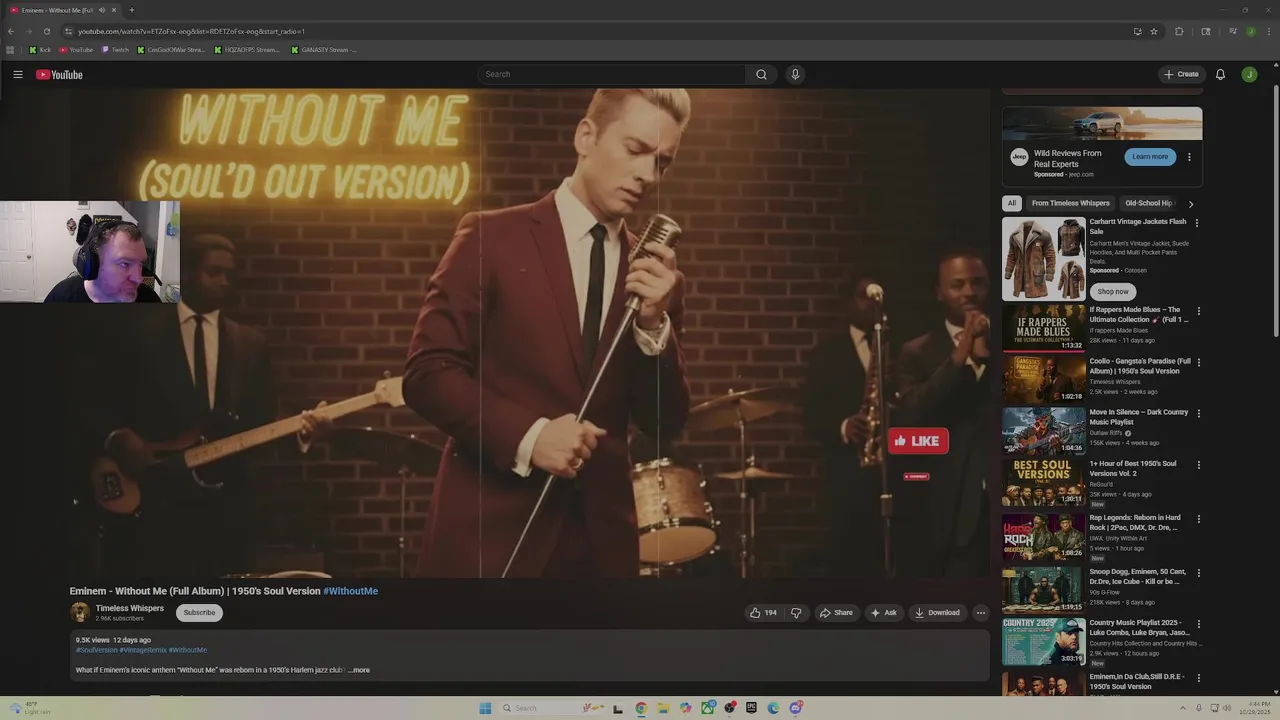Open File Explorer from the taskbar

pos(663,708)
